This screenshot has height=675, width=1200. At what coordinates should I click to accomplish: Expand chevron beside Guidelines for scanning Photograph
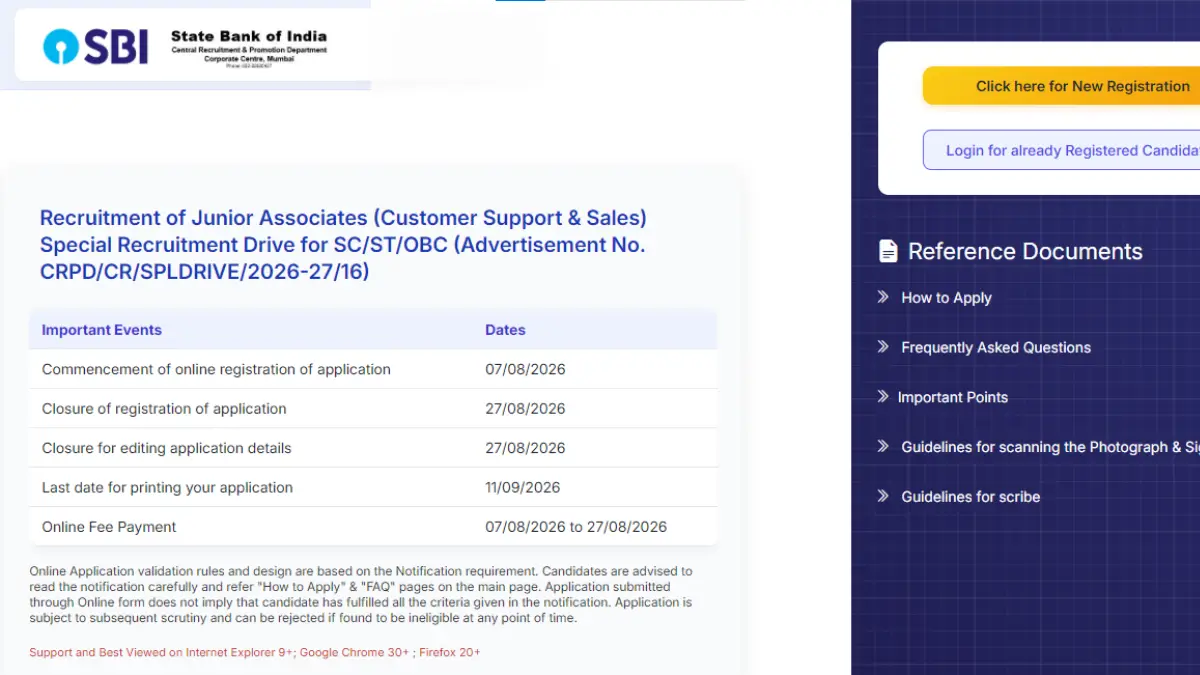click(x=883, y=447)
